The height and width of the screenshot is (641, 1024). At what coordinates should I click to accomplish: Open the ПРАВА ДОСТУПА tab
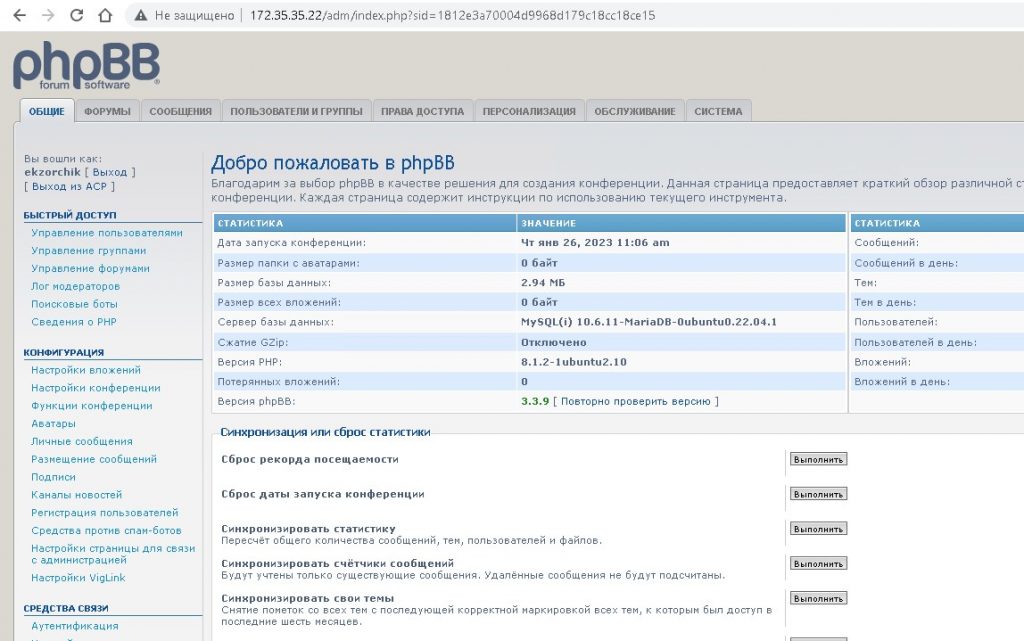[x=422, y=112]
